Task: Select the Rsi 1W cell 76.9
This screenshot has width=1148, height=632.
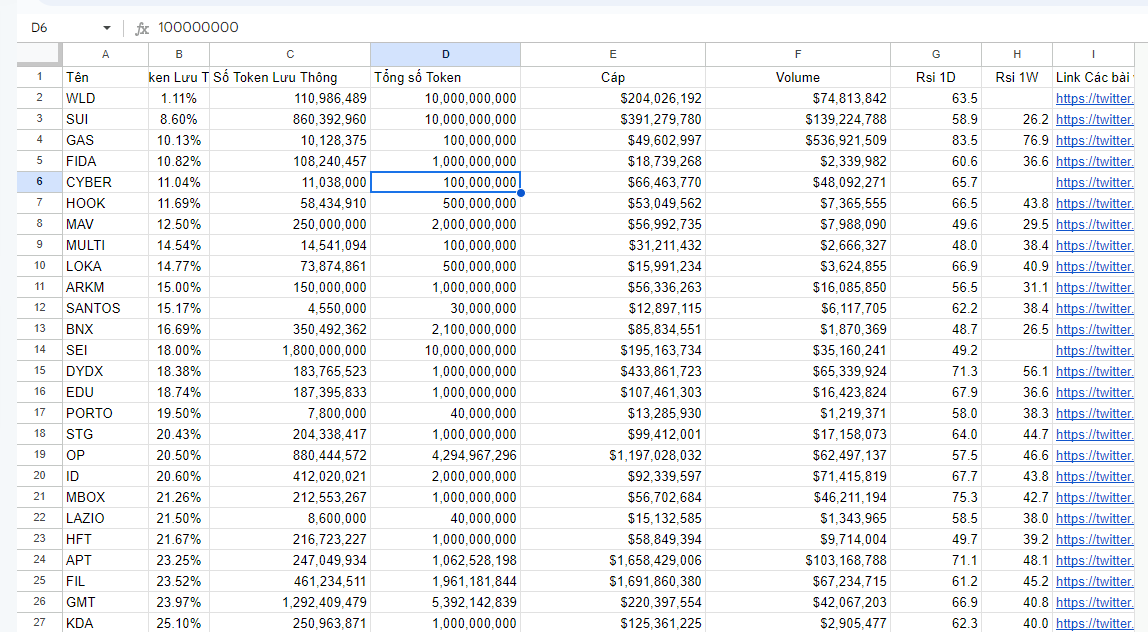Action: (1017, 141)
